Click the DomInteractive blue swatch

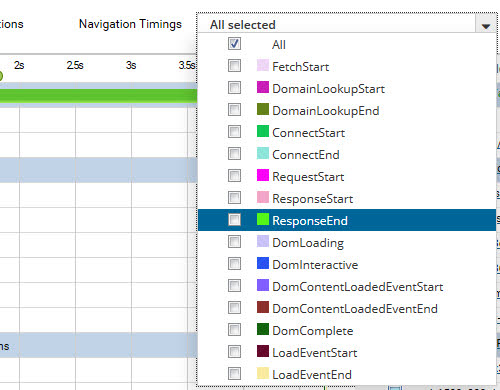click(263, 263)
